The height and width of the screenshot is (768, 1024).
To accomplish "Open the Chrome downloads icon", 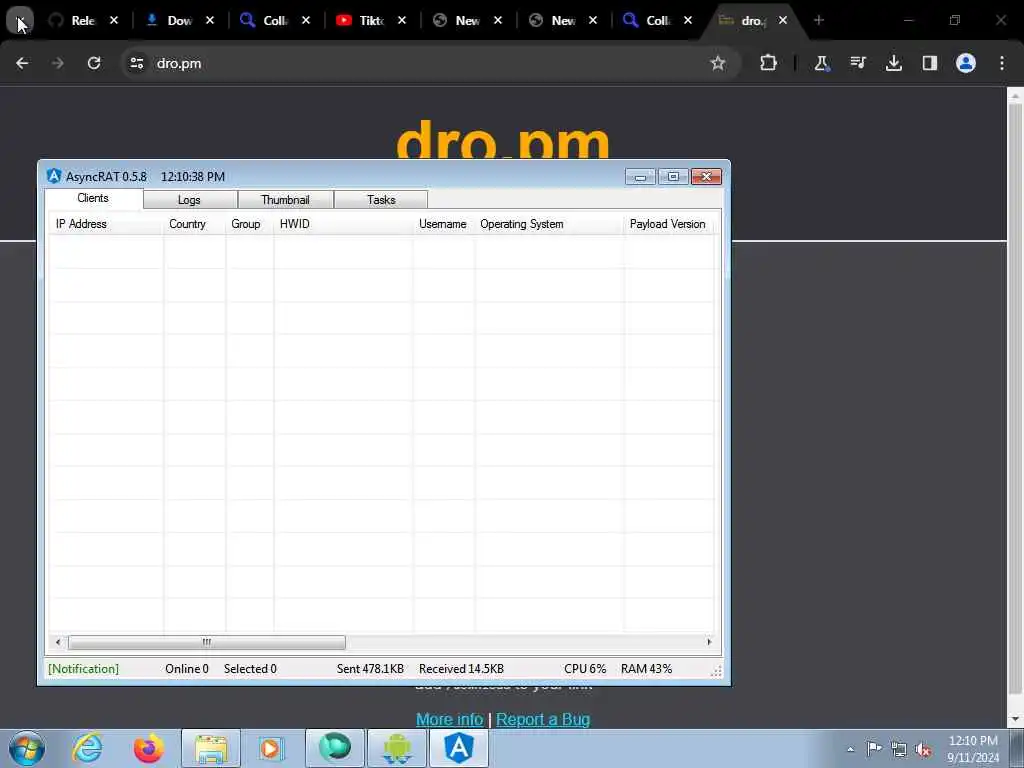I will coord(894,63).
